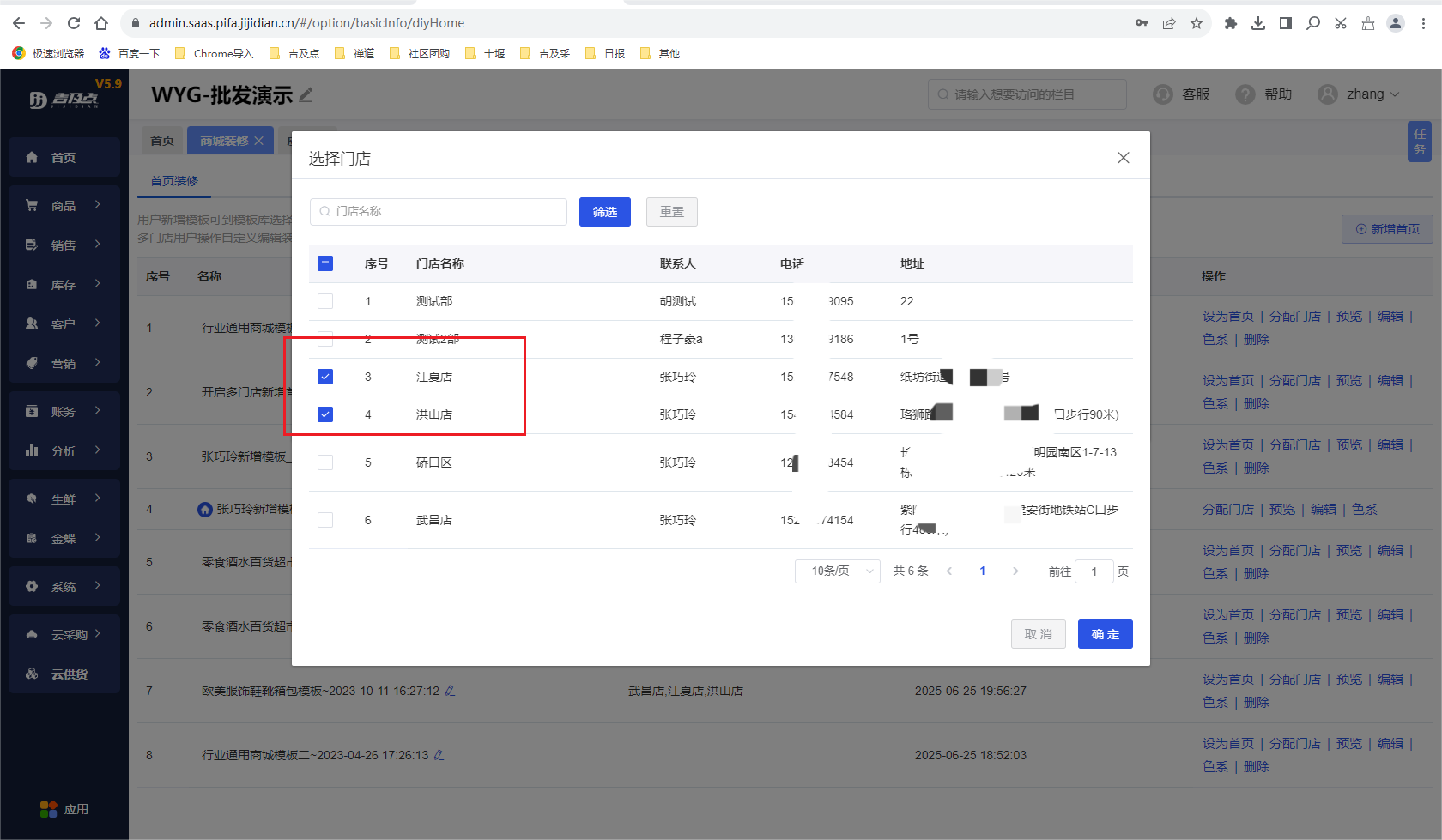The width and height of the screenshot is (1442, 840).
Task: Expand the 商品 sidebar menu
Action: [64, 206]
